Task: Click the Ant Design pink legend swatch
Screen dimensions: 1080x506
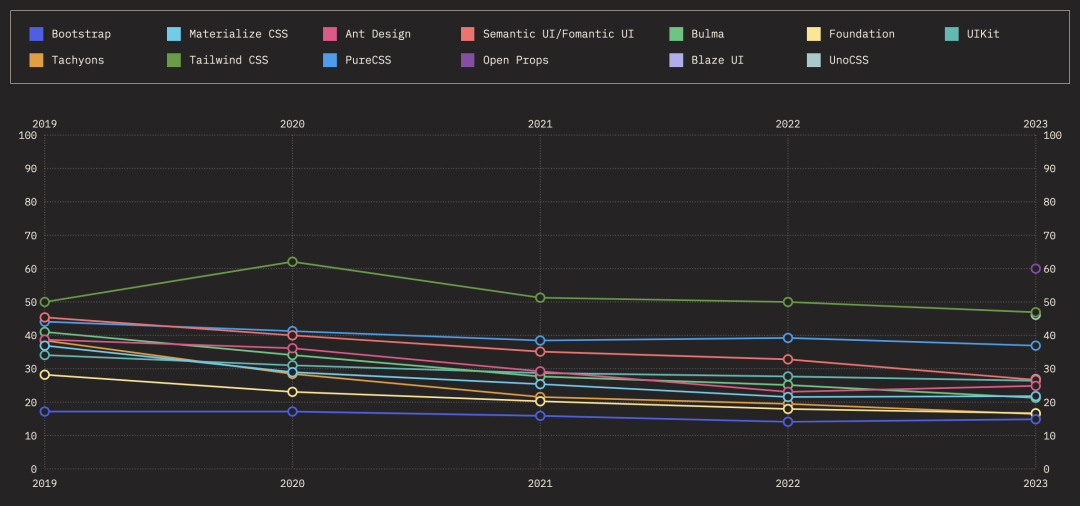Action: point(331,34)
